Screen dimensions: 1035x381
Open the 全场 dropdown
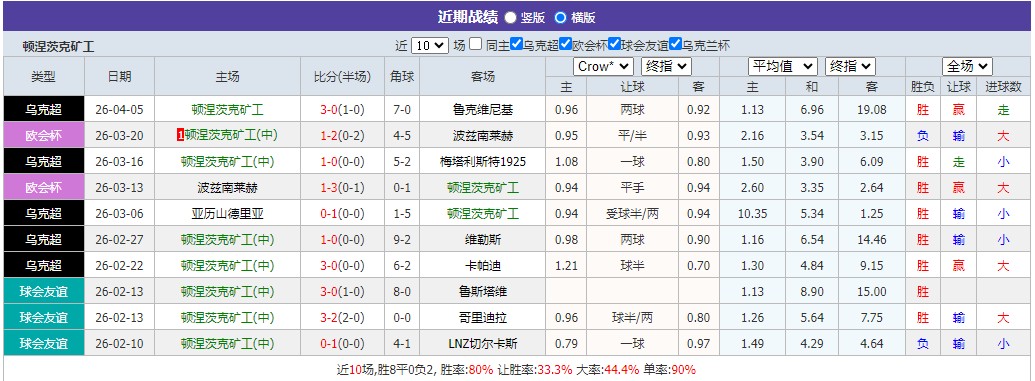coord(967,66)
